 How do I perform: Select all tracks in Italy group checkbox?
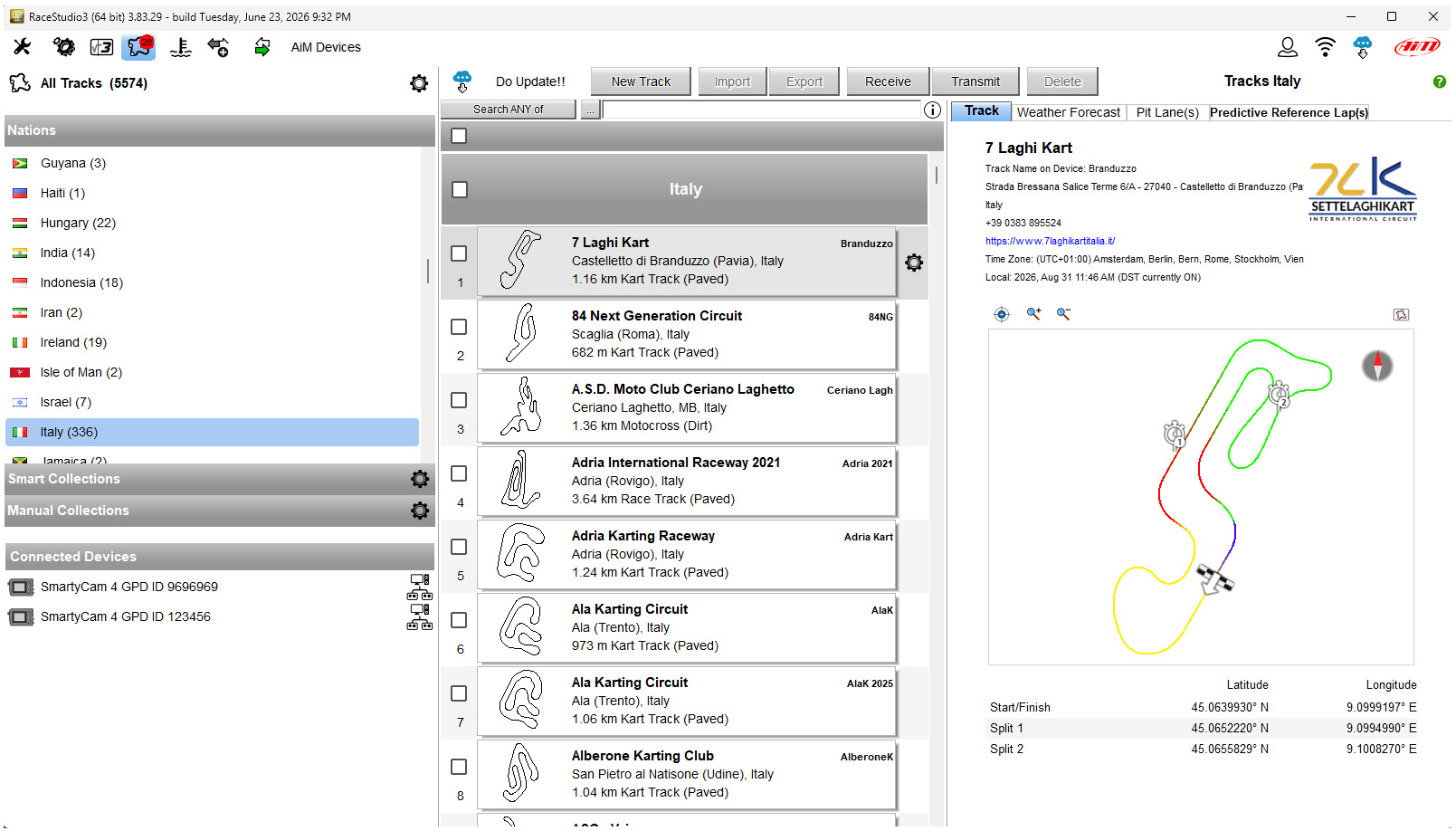pos(460,190)
